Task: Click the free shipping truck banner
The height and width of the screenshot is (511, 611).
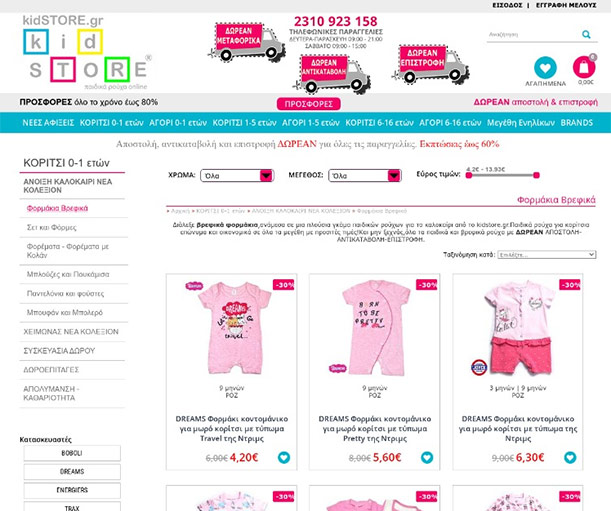Action: tap(247, 42)
